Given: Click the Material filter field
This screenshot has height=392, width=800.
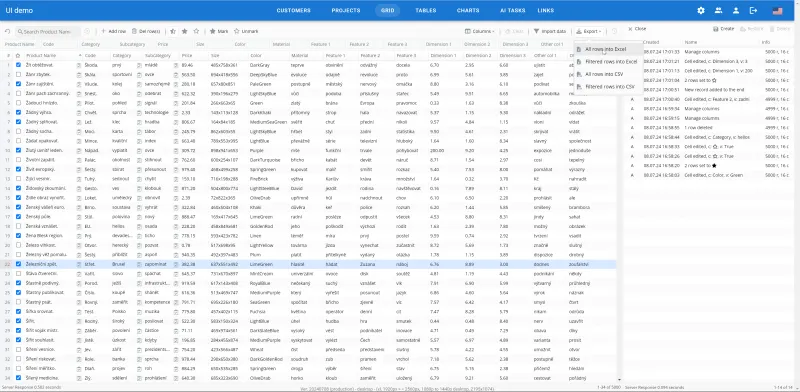Looking at the screenshot, I should coord(289,44).
